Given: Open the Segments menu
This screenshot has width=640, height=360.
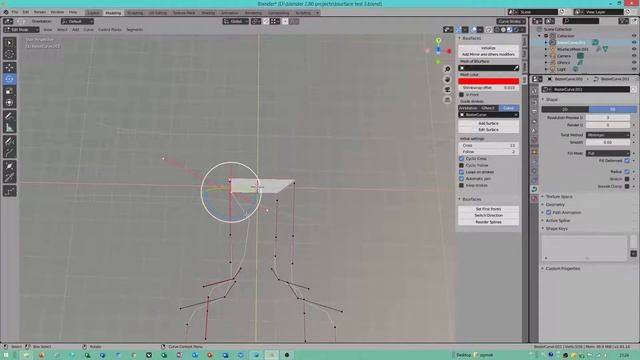Looking at the screenshot, I should [134, 30].
